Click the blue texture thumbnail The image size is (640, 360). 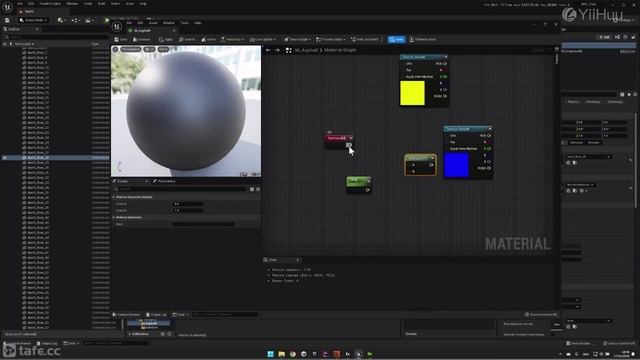456,165
